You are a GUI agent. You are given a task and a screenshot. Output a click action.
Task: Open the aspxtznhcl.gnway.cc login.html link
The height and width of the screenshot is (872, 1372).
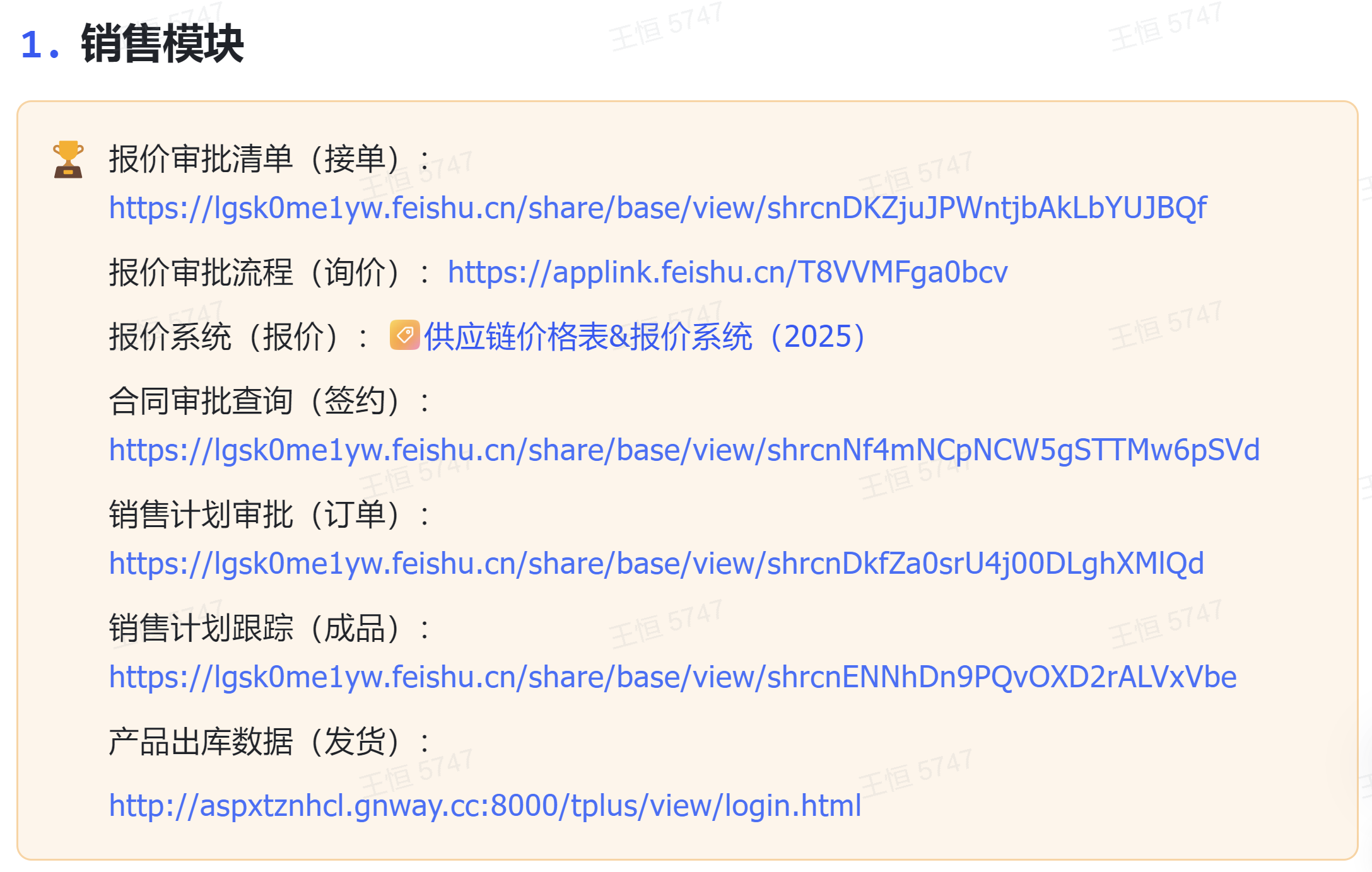pos(484,806)
